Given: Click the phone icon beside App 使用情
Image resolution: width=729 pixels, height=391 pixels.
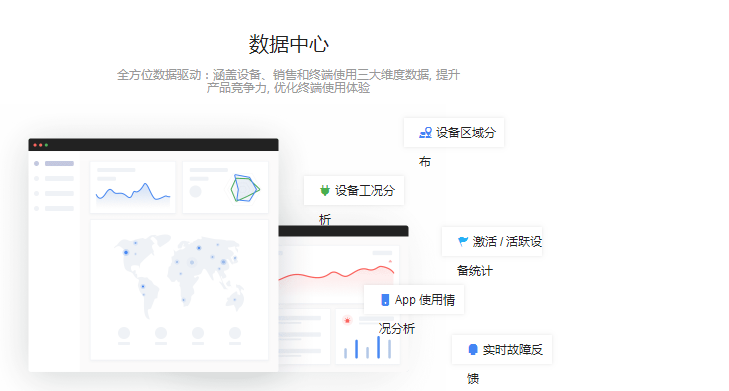Looking at the screenshot, I should pos(385,300).
